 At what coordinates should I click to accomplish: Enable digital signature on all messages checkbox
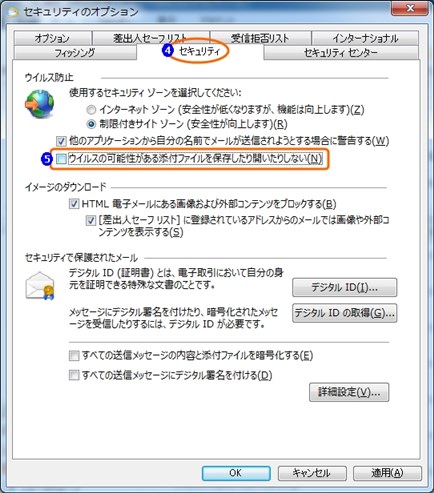point(74,375)
